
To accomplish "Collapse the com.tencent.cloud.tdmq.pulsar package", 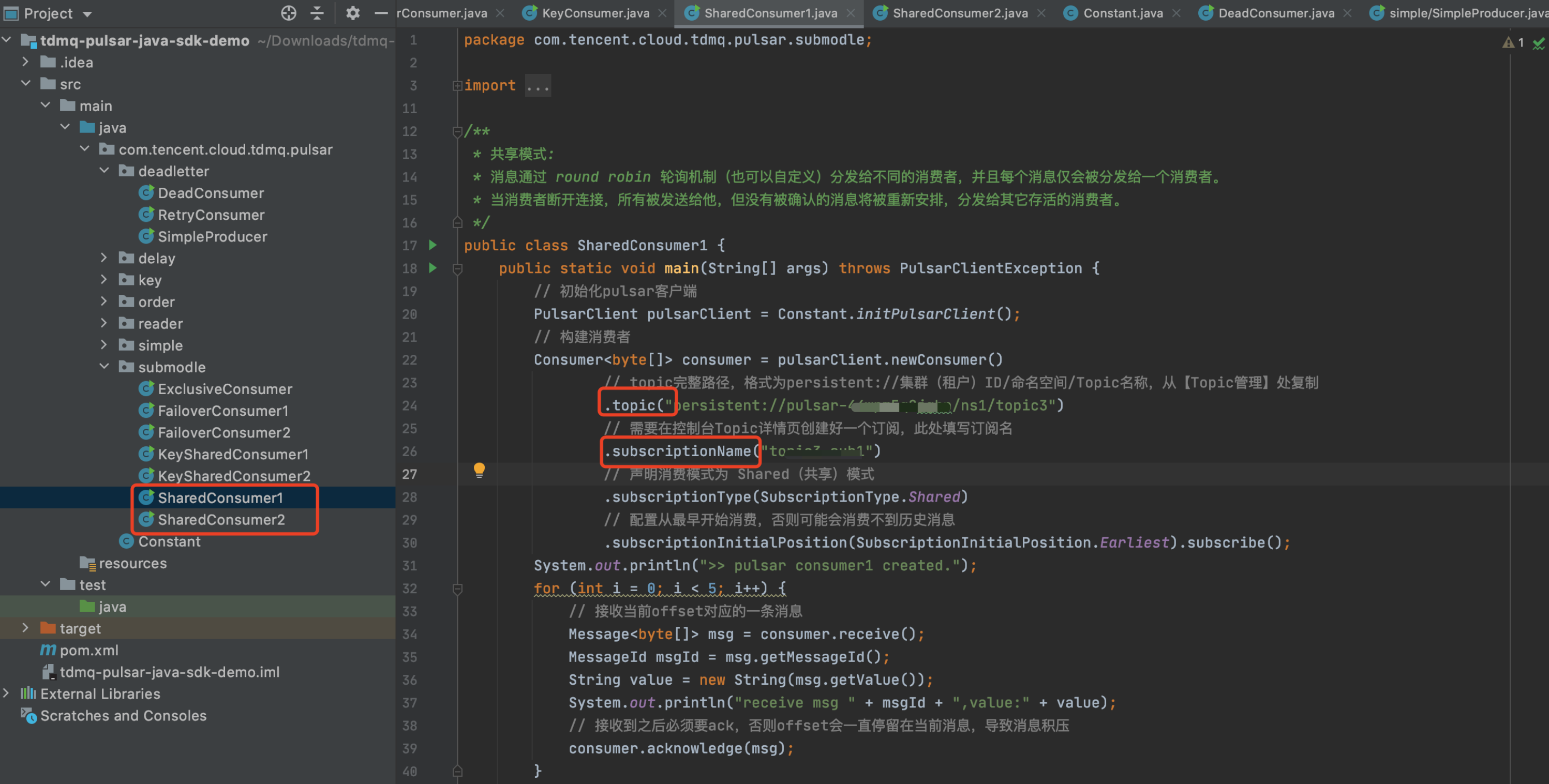I will tap(84, 148).
